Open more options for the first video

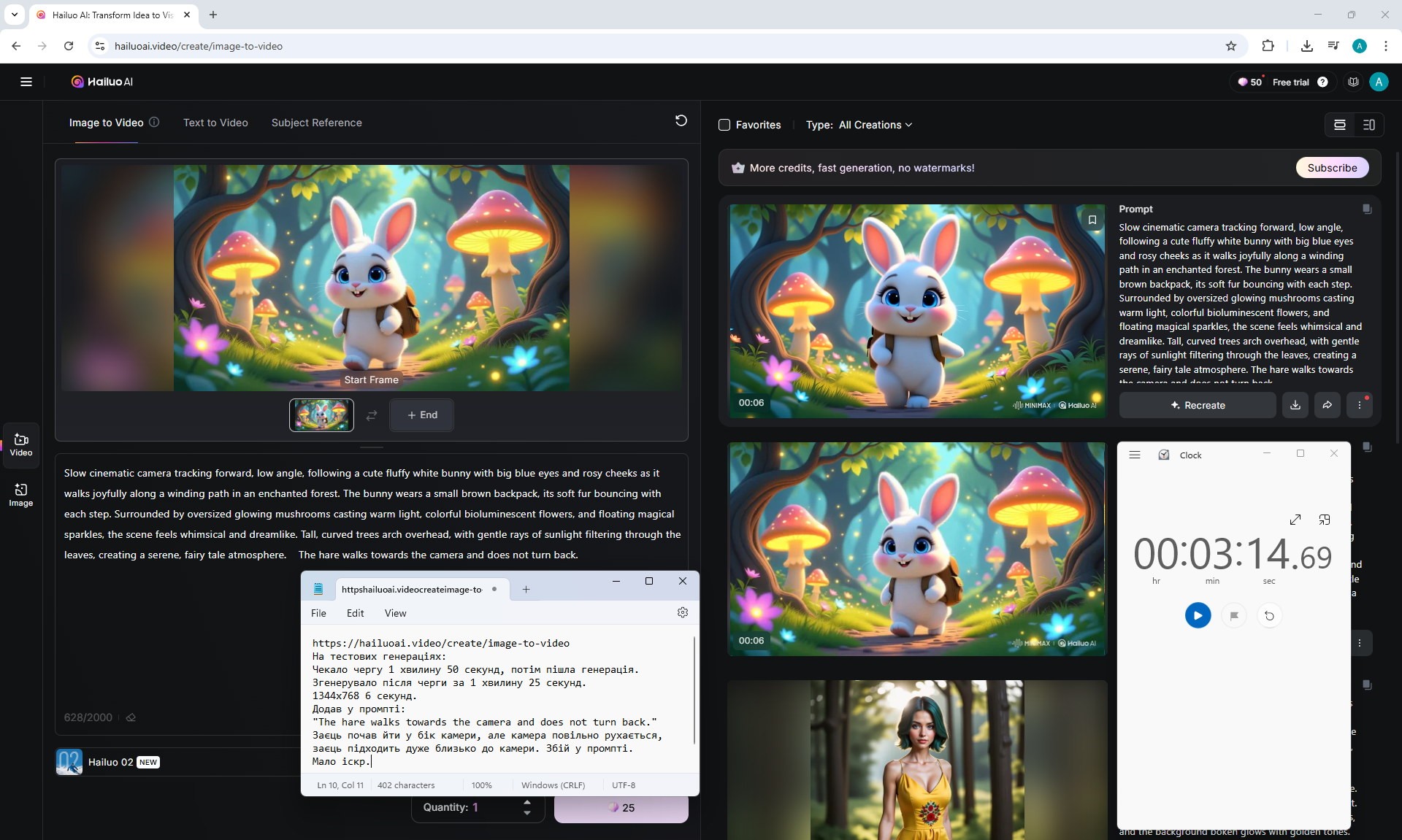click(1359, 405)
